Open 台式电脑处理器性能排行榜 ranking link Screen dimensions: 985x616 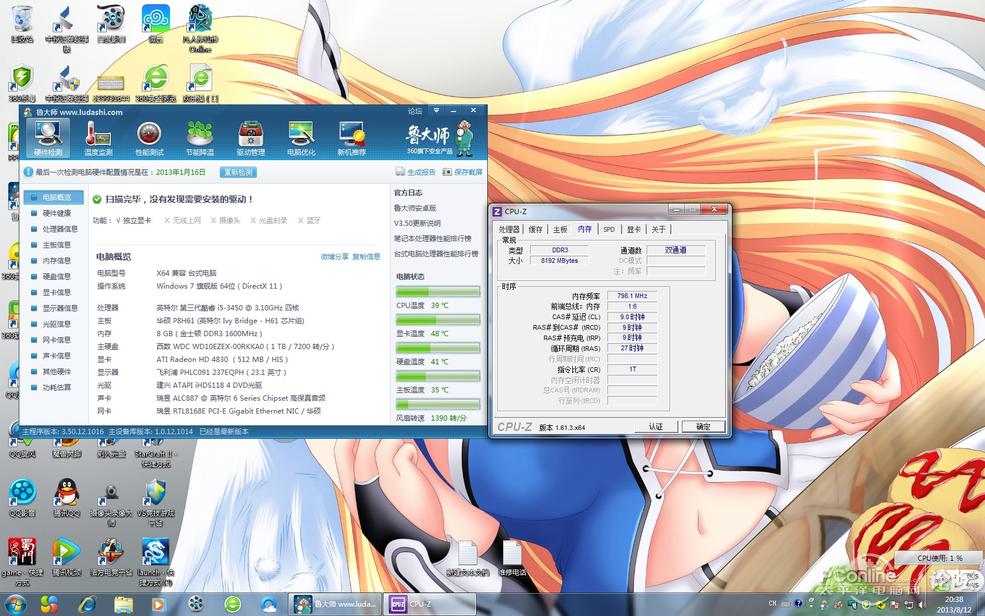pos(436,254)
